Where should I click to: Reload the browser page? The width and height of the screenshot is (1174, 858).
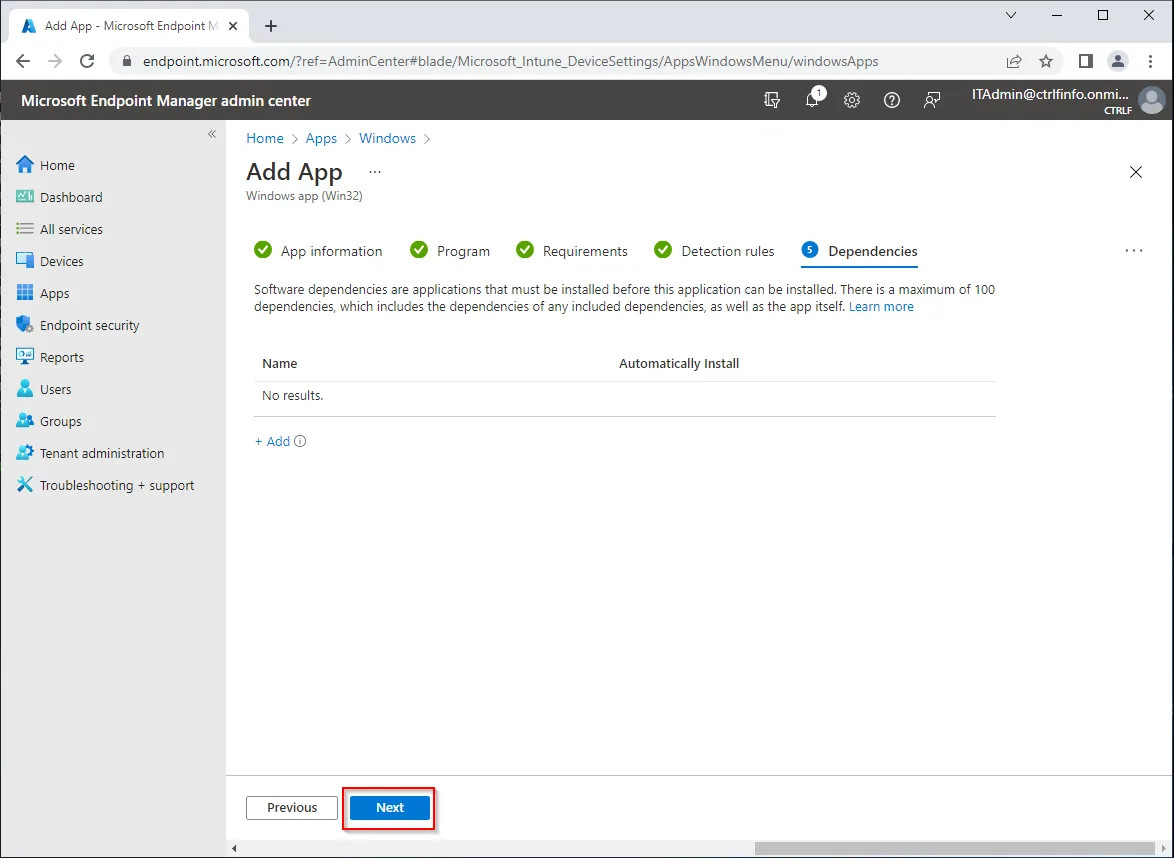[x=88, y=61]
